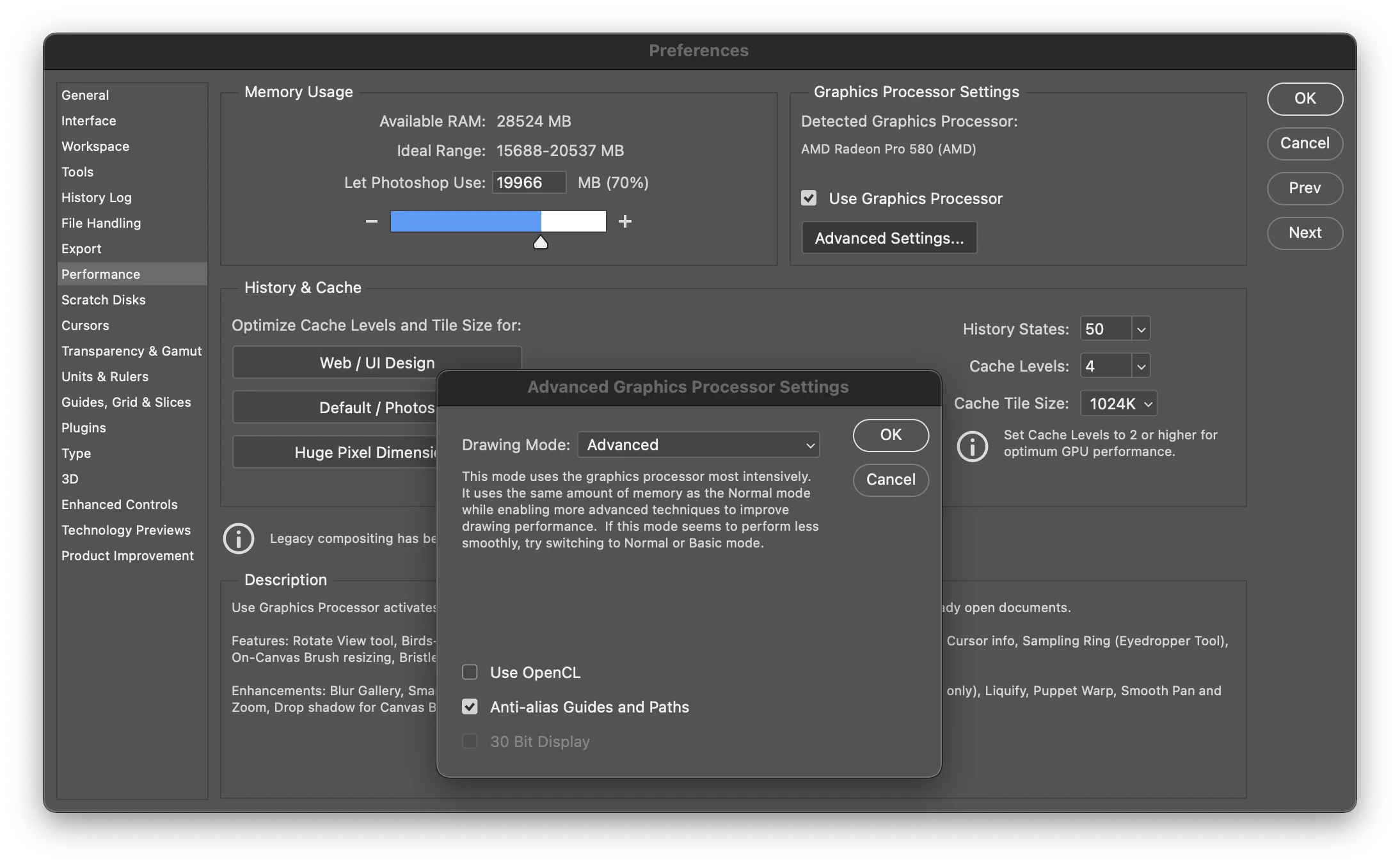Cancel the Advanced Graphics Processor dialog
The width and height of the screenshot is (1400, 866).
(x=891, y=480)
